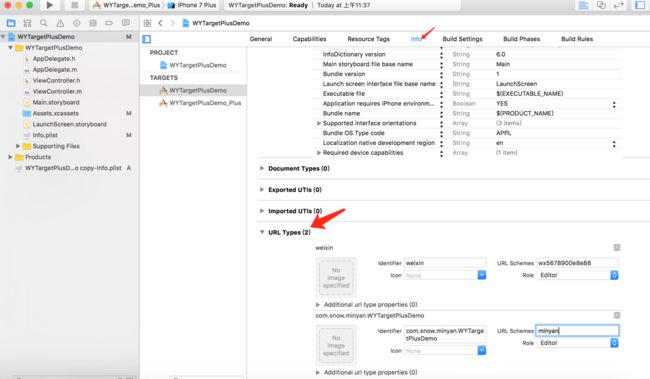Switch to the version editor
This screenshot has width=650, height=379.
coord(618,5)
